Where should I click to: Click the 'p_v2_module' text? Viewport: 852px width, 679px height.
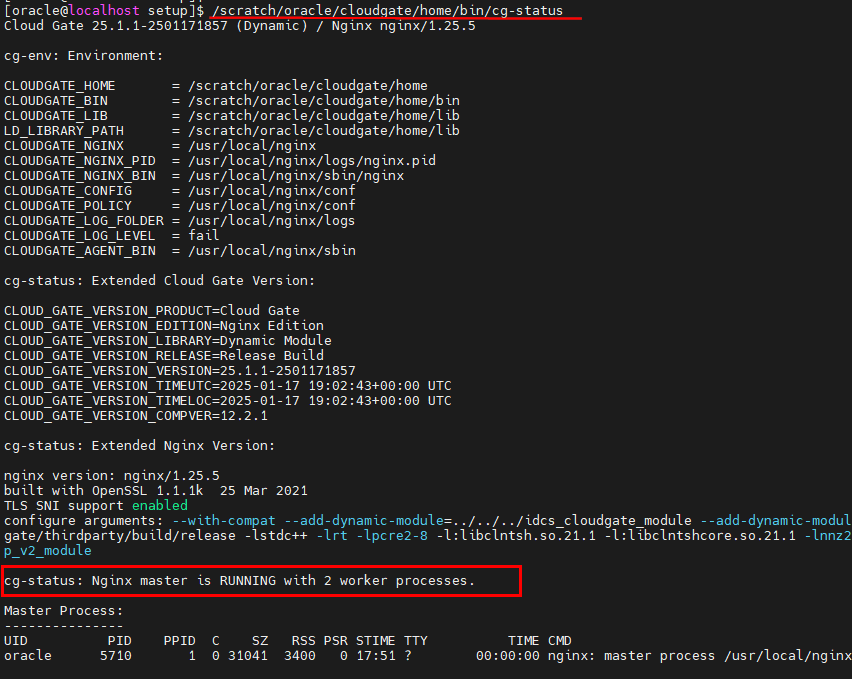click(47, 550)
